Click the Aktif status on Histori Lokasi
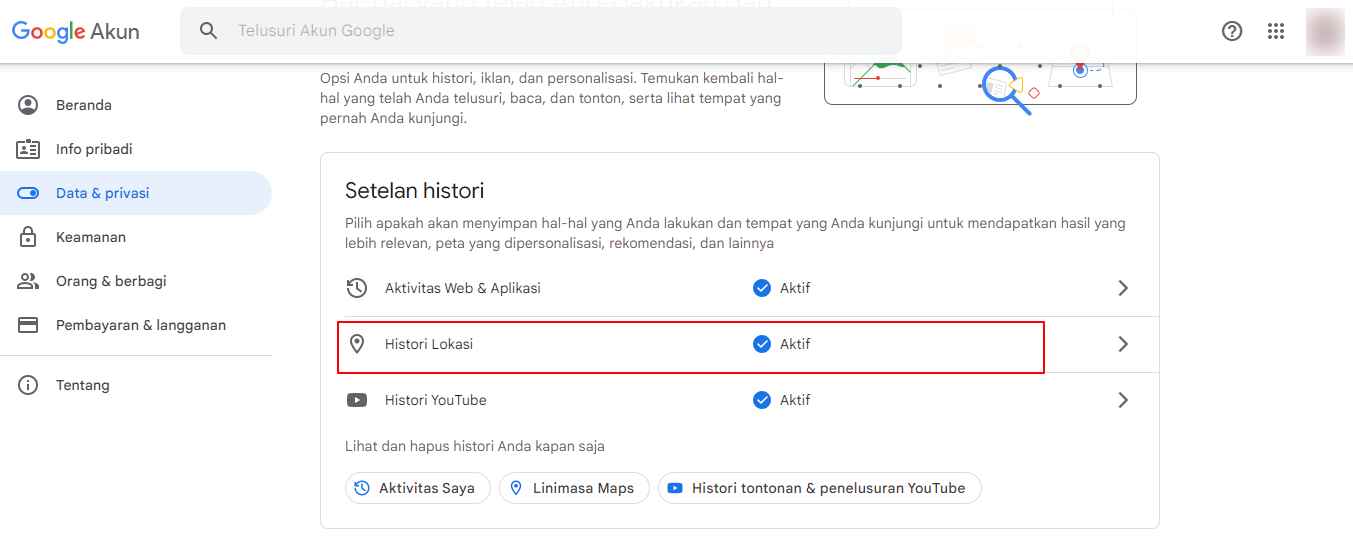The width and height of the screenshot is (1353, 543). click(795, 344)
